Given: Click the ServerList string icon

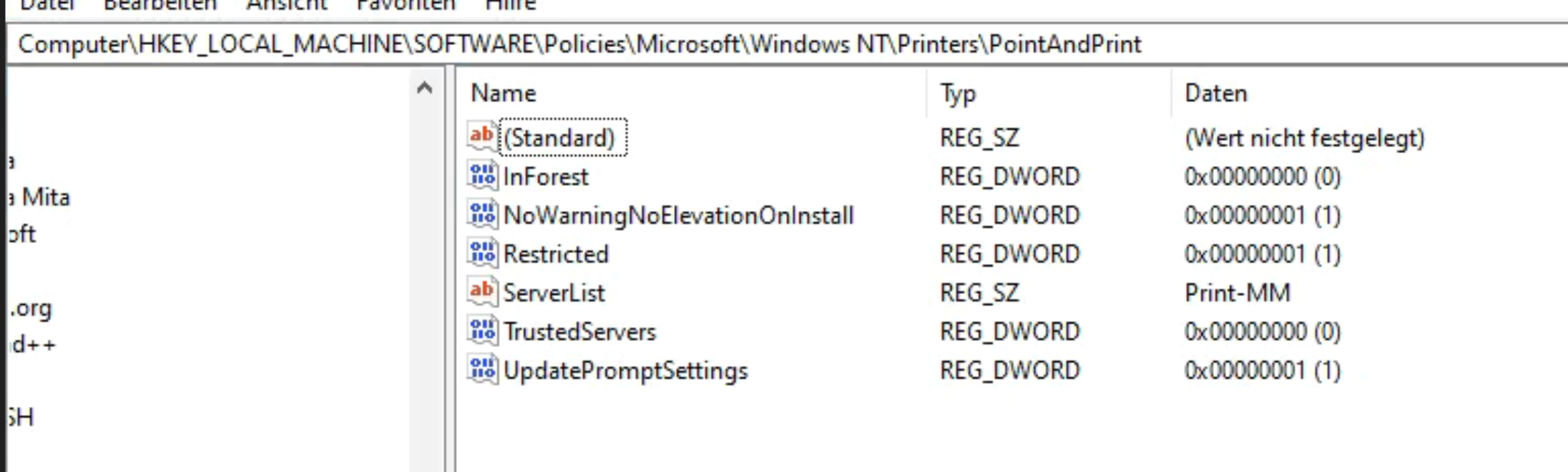Looking at the screenshot, I should (x=482, y=291).
